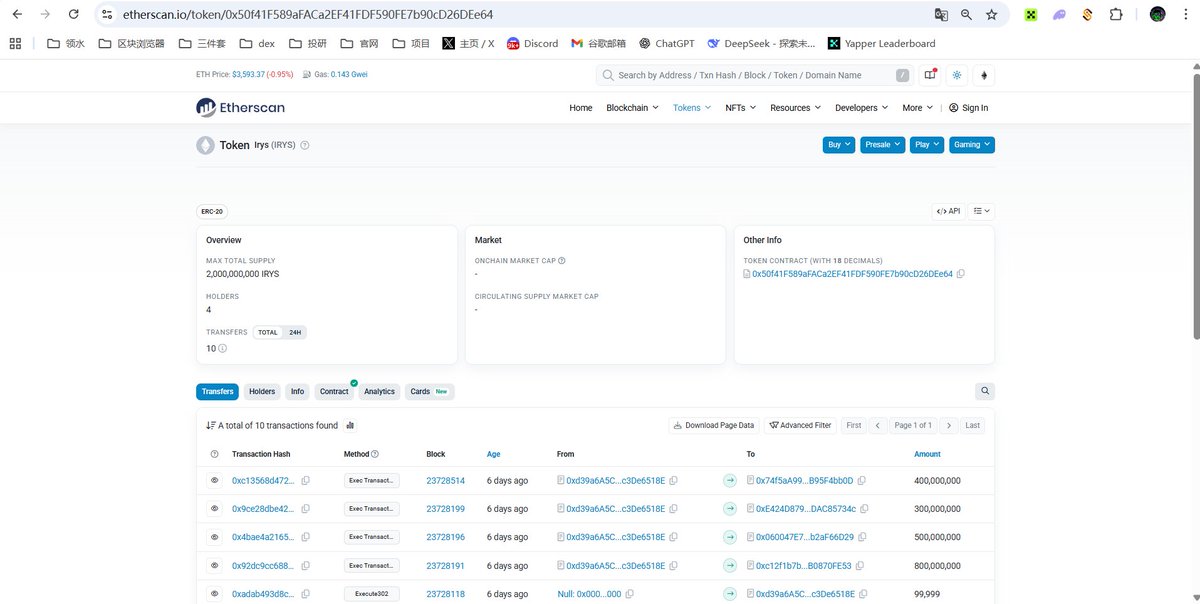The width and height of the screenshot is (1200, 604).
Task: Copy recipient address 0x74f5aA99...B95F4bb0D
Action: point(861,481)
